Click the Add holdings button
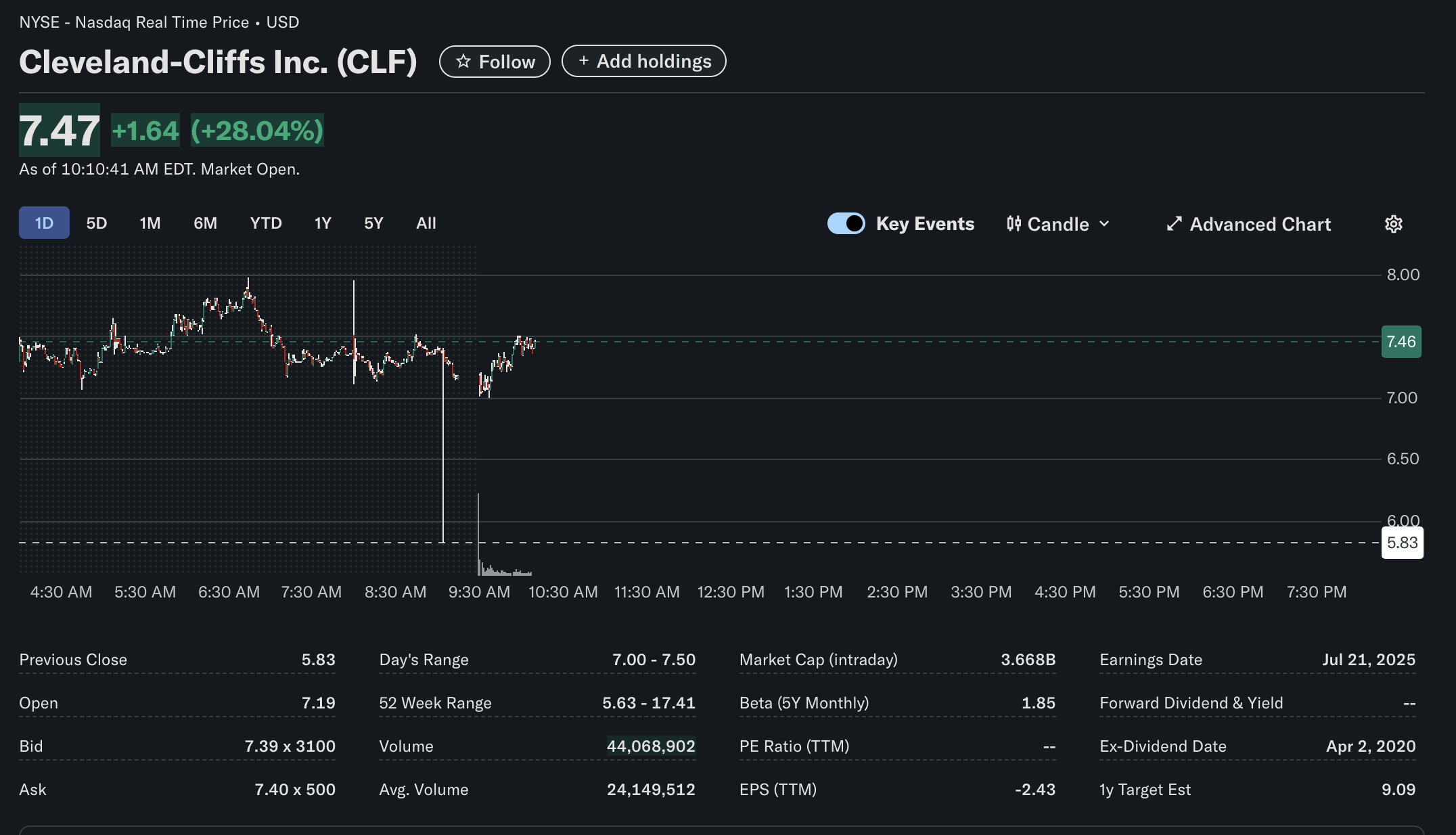1456x835 pixels. pyautogui.click(x=644, y=62)
